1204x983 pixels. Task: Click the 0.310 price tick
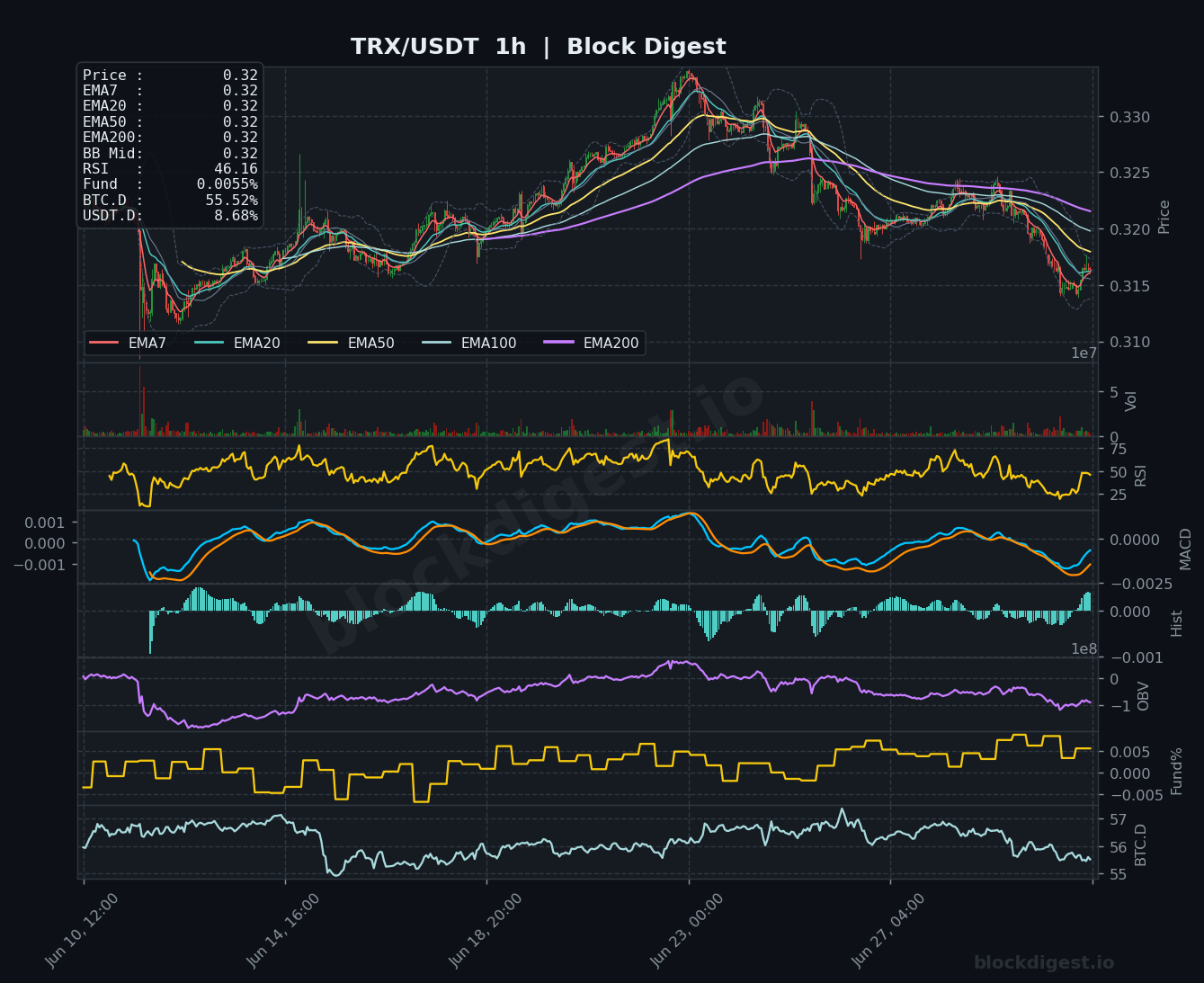tap(1130, 342)
